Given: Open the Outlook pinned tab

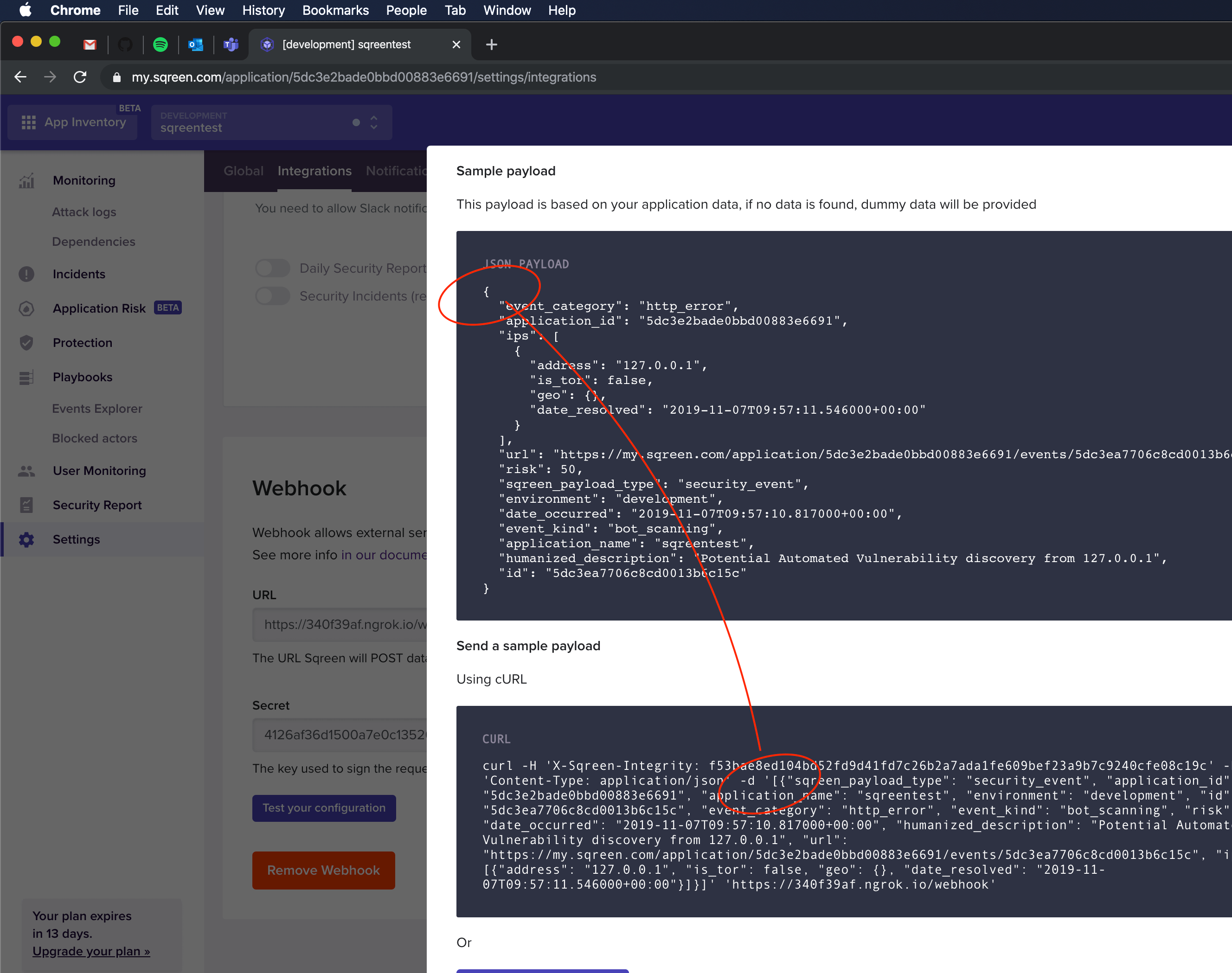Looking at the screenshot, I should (195, 45).
